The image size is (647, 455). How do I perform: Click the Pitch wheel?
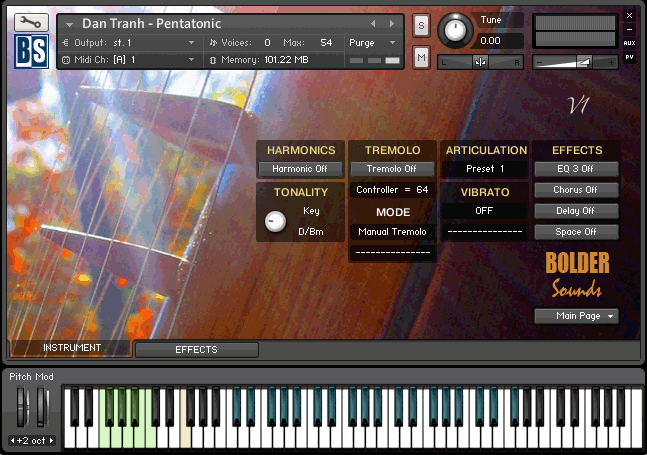tap(22, 407)
